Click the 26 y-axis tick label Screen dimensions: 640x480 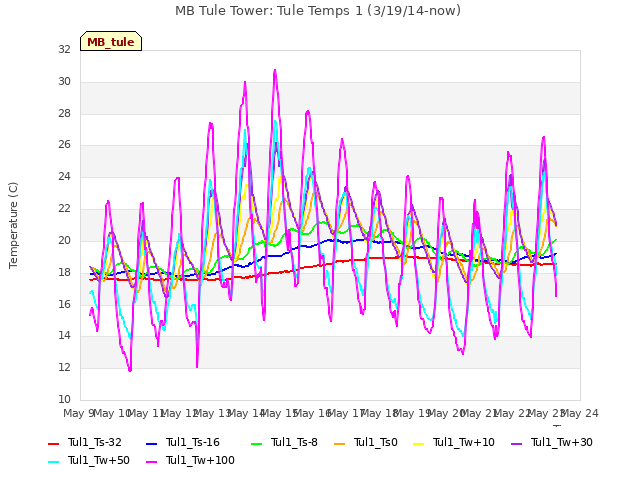[64, 144]
